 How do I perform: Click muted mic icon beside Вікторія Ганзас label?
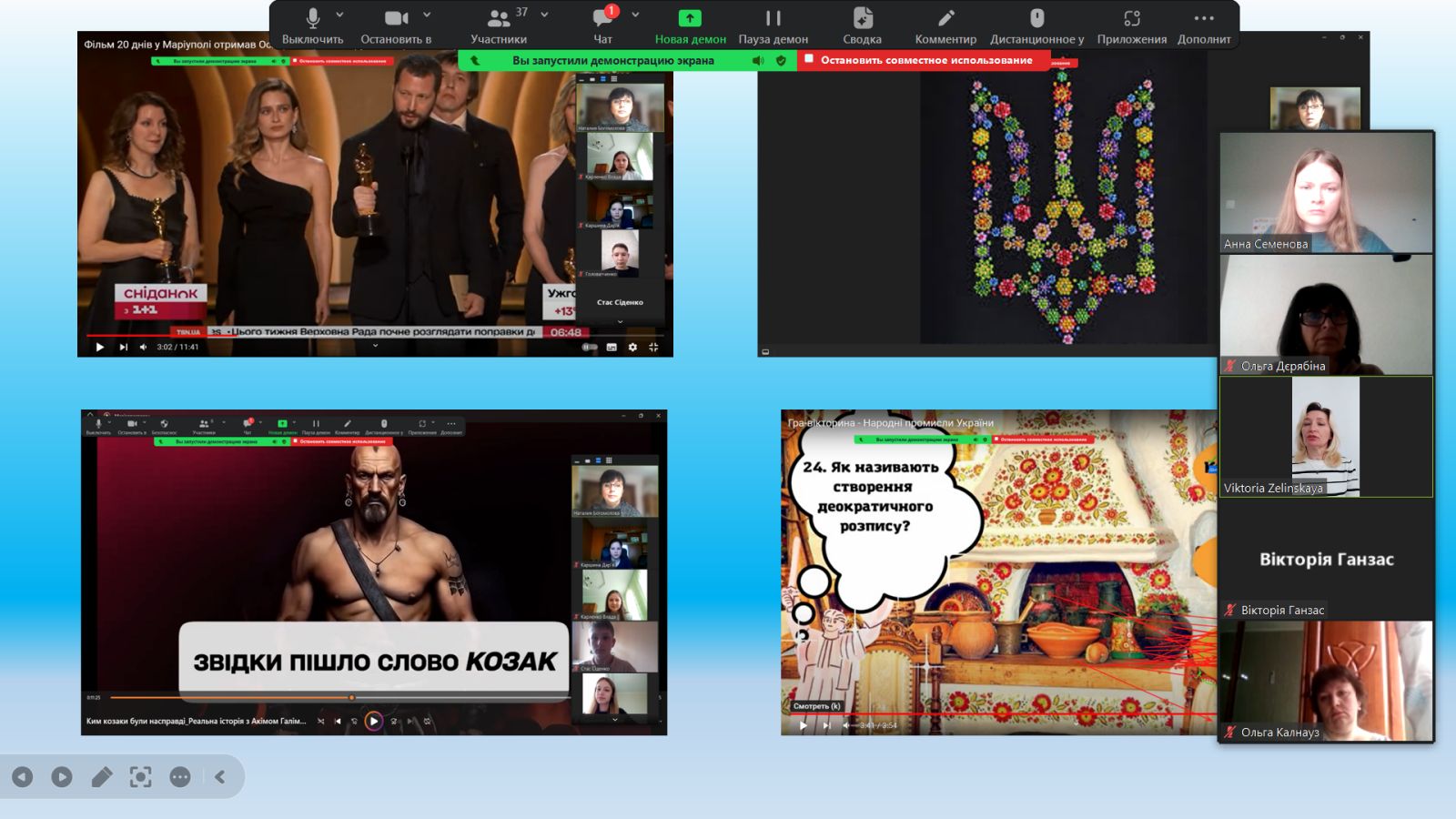pyautogui.click(x=1230, y=610)
